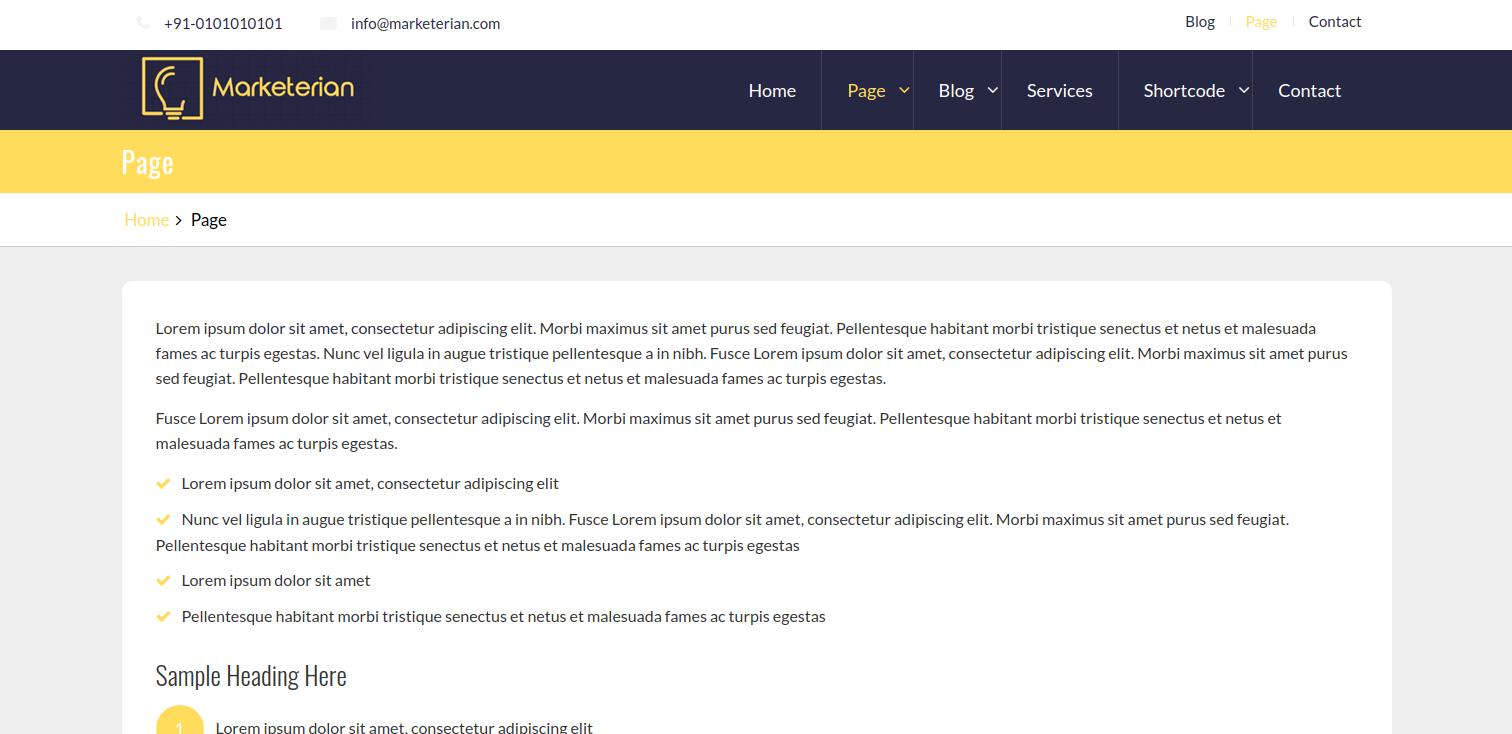Image resolution: width=1512 pixels, height=734 pixels.
Task: Expand the Blog submenu chevron in navbar
Action: [x=992, y=90]
